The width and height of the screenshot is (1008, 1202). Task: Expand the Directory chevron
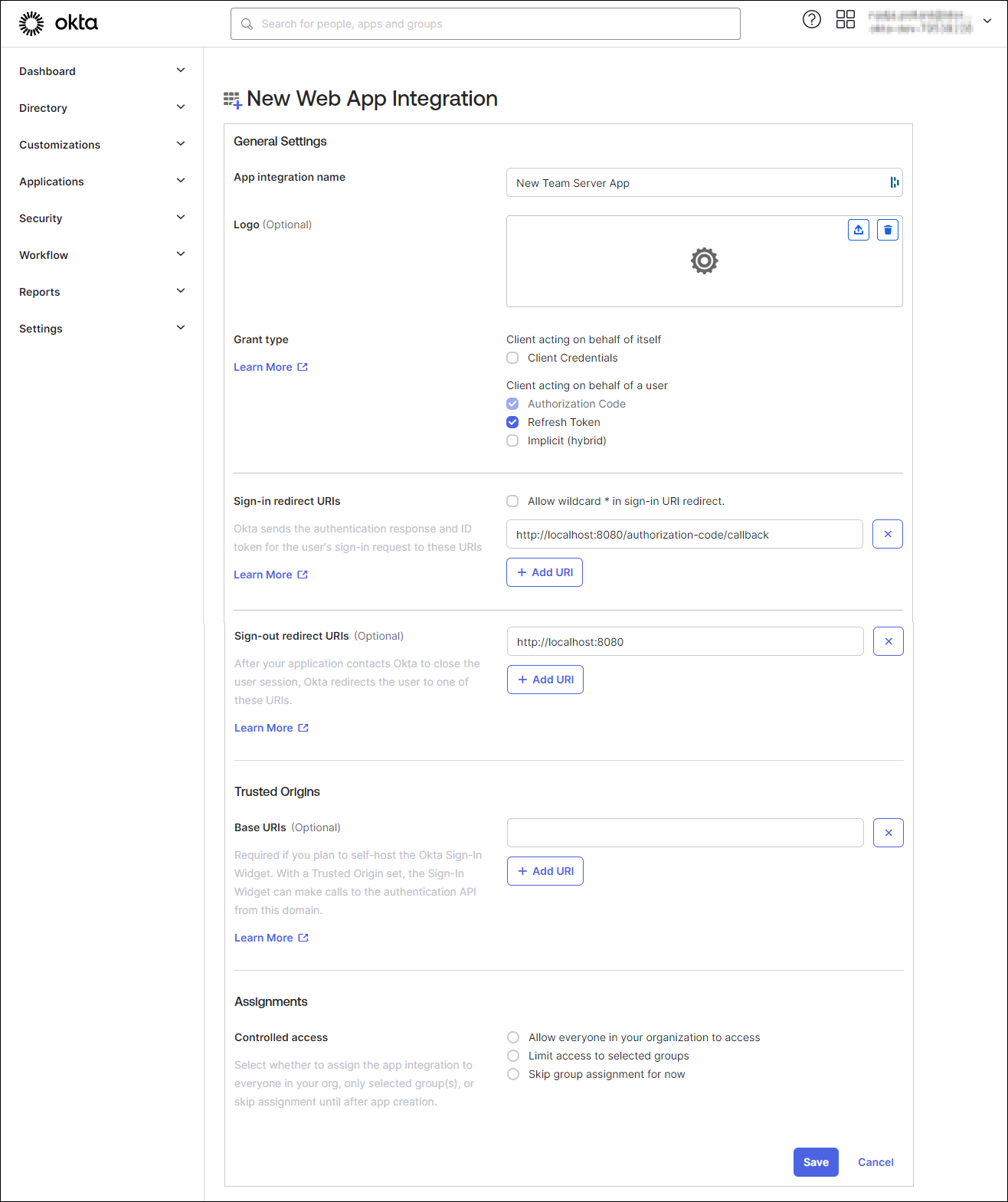[x=181, y=107]
